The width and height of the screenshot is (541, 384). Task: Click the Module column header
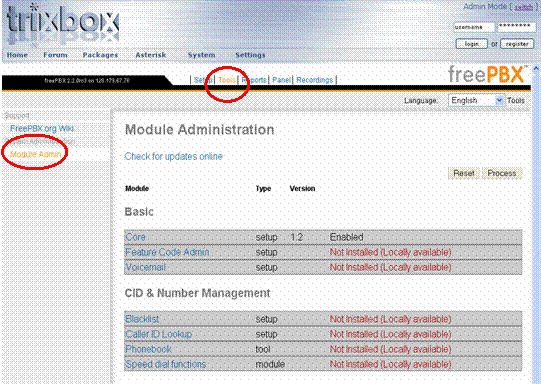[x=137, y=188]
